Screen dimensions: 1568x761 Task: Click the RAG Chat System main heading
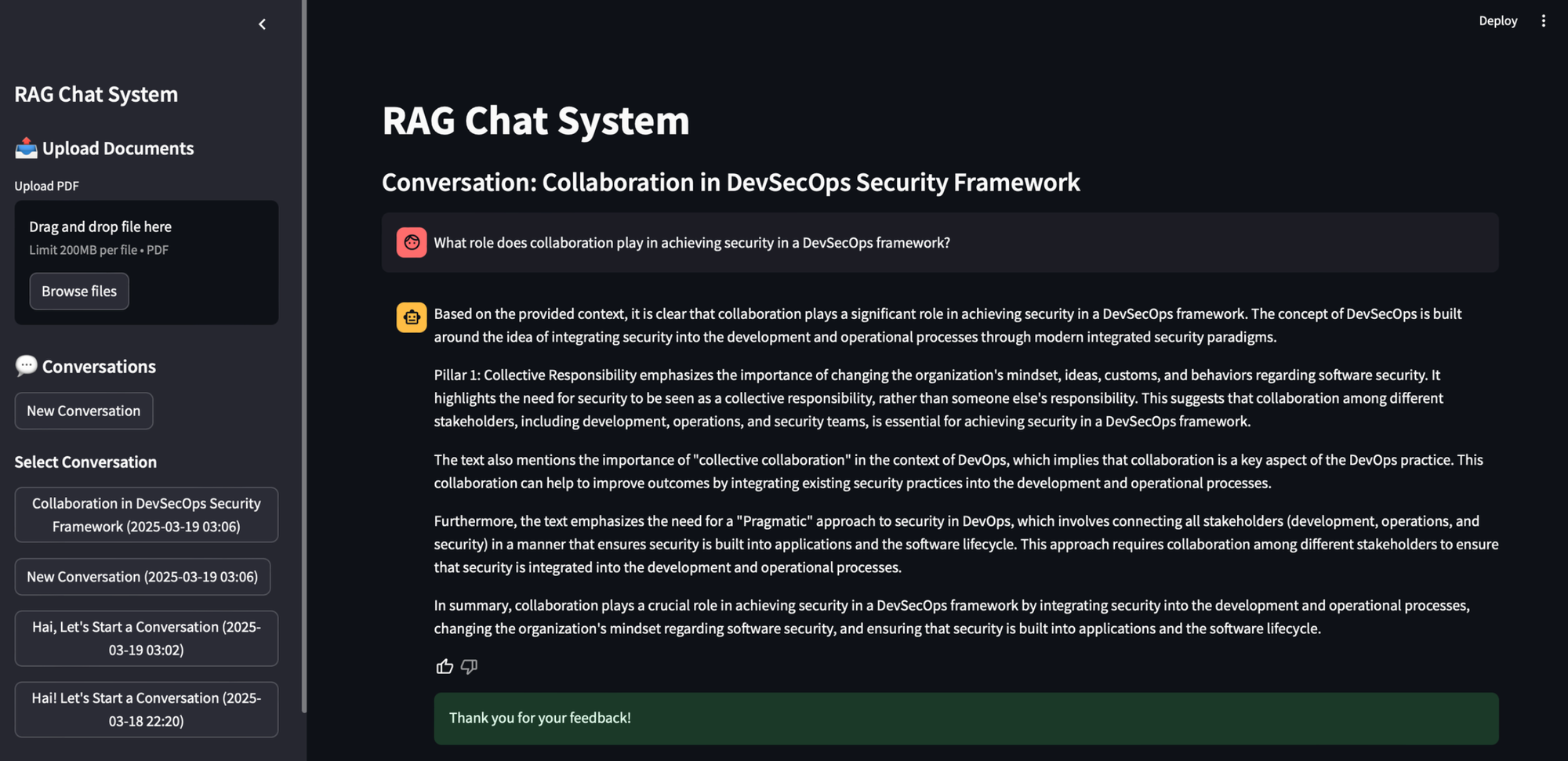535,121
